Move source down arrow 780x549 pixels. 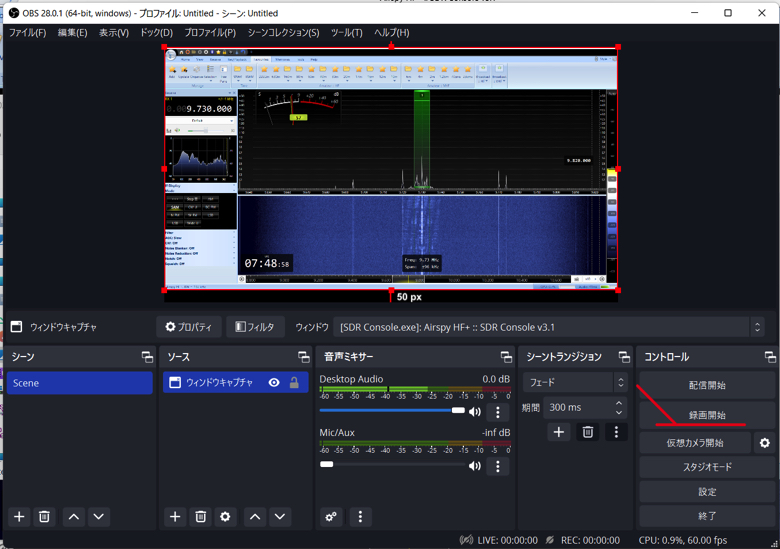(x=280, y=517)
